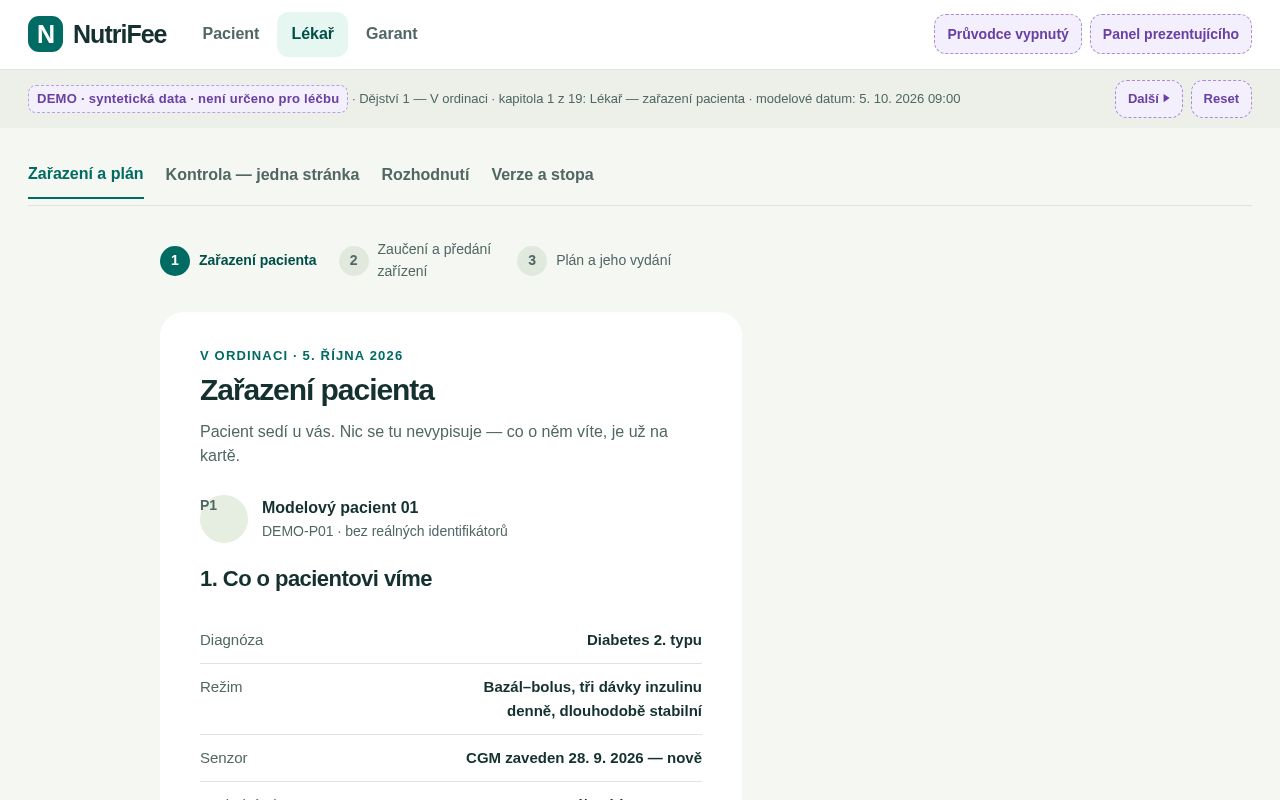Click the Modelový pacient 01 name
The image size is (1280, 800).
340,507
